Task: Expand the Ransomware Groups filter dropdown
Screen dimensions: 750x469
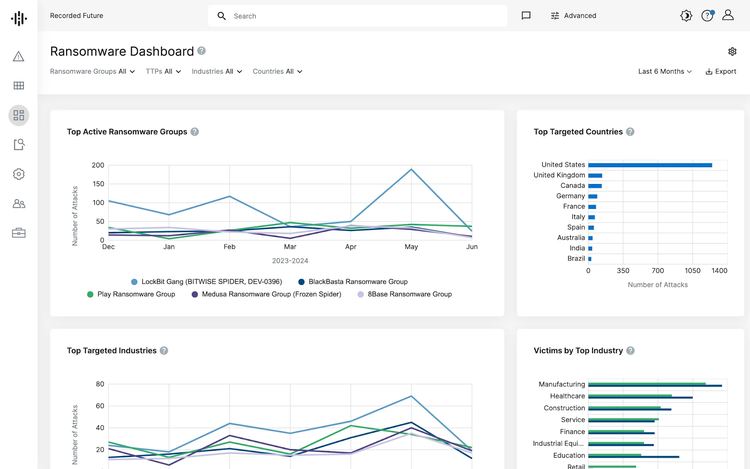Action: 93,71
